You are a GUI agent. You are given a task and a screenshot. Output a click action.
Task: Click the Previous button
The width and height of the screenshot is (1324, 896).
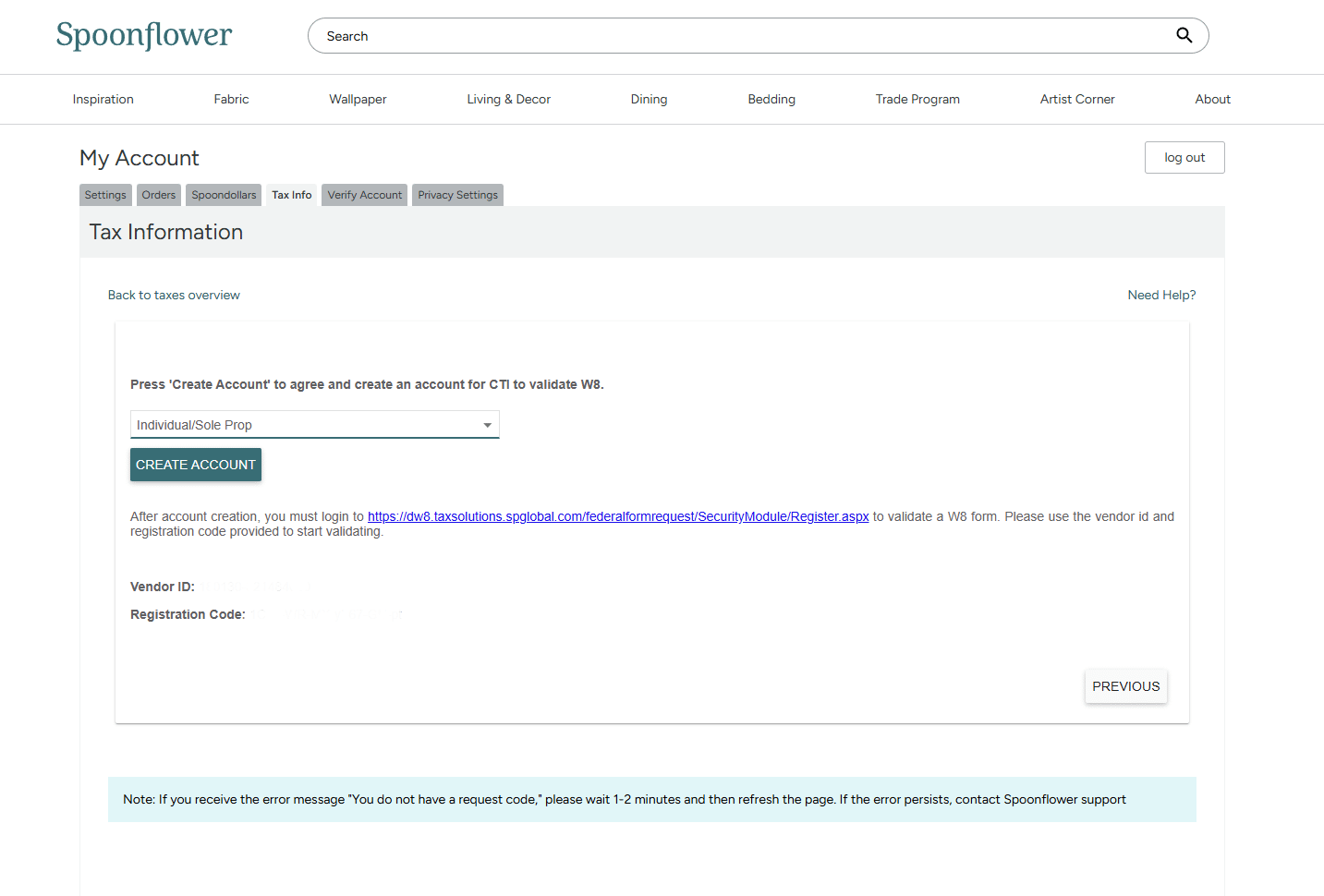1125,686
